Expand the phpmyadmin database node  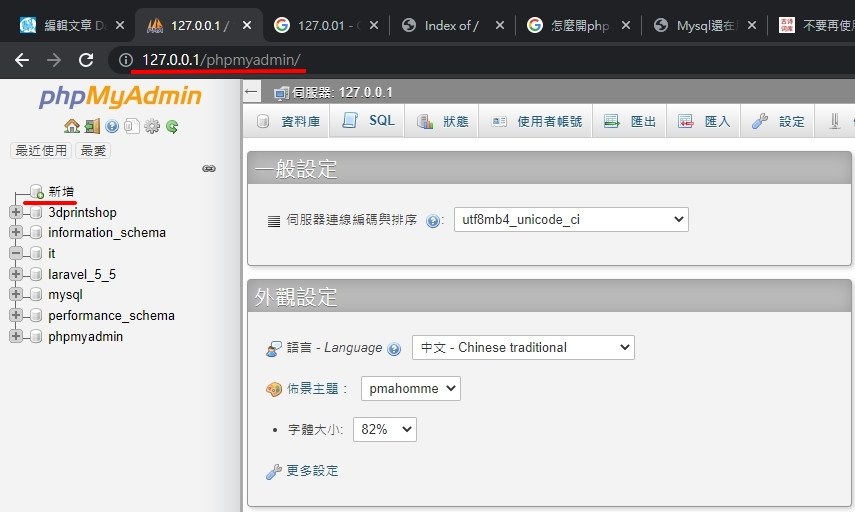pos(16,336)
